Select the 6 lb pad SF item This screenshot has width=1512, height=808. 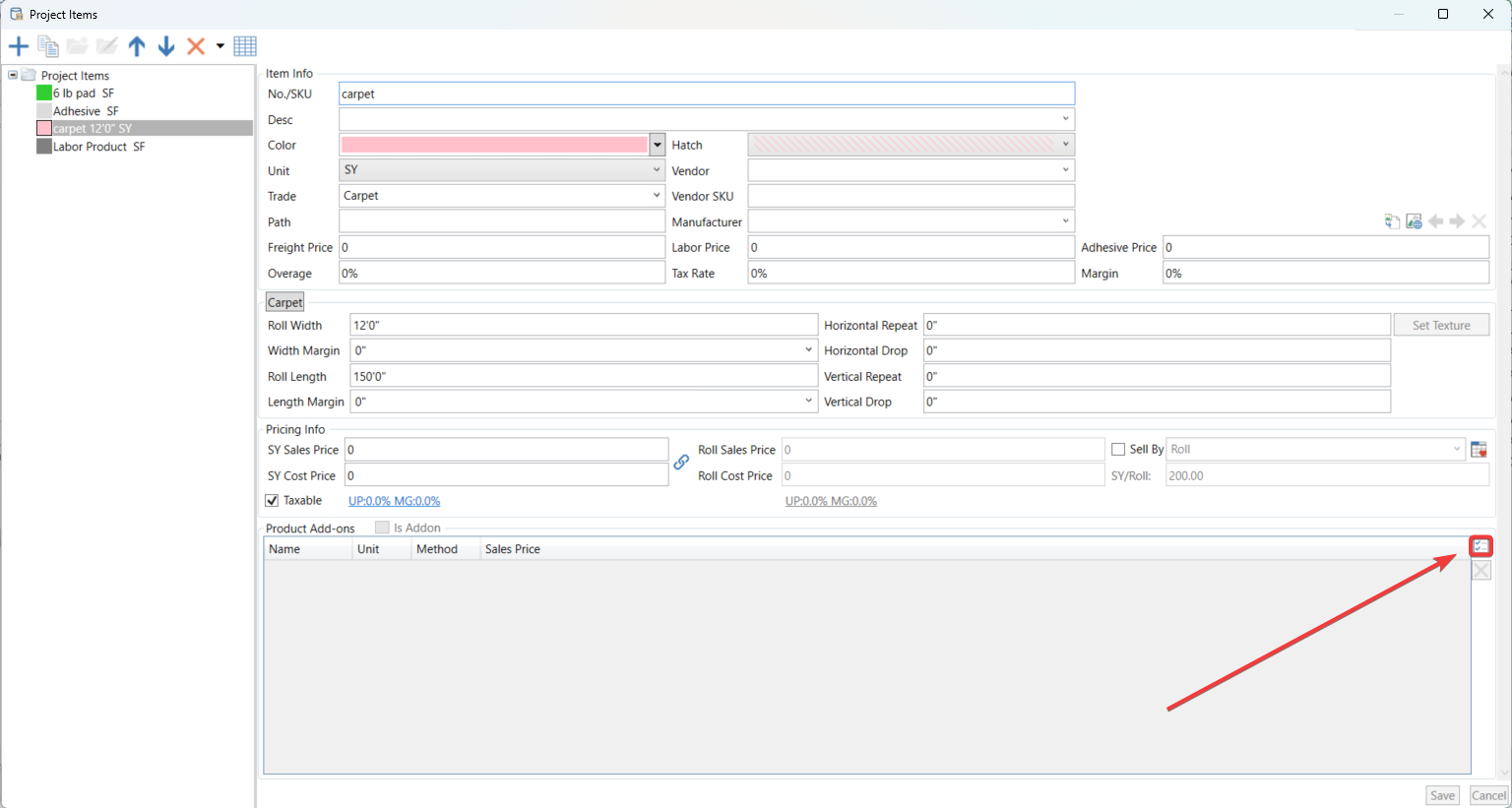click(x=84, y=93)
